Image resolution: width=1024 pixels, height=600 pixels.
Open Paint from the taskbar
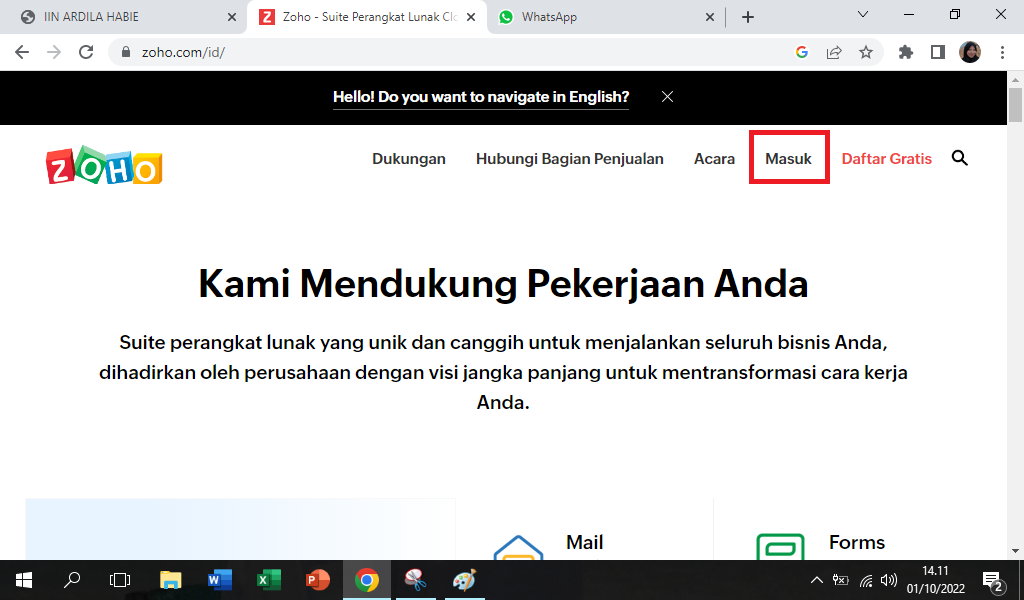(464, 580)
